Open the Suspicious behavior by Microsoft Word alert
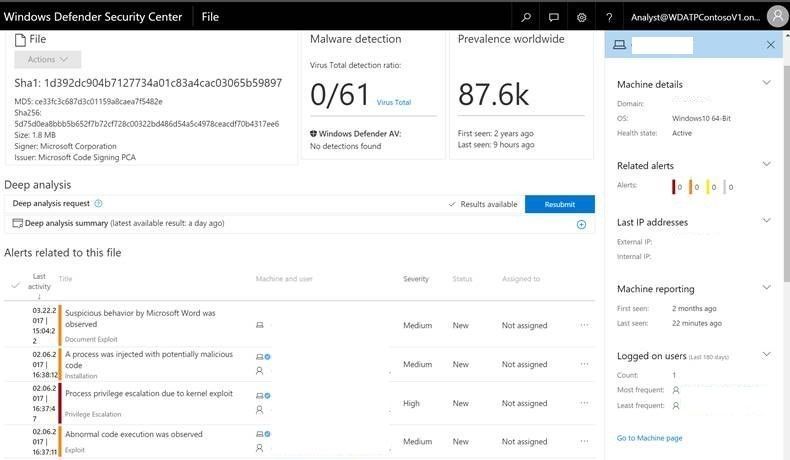Viewport: 790px width, 460px height. point(140,318)
